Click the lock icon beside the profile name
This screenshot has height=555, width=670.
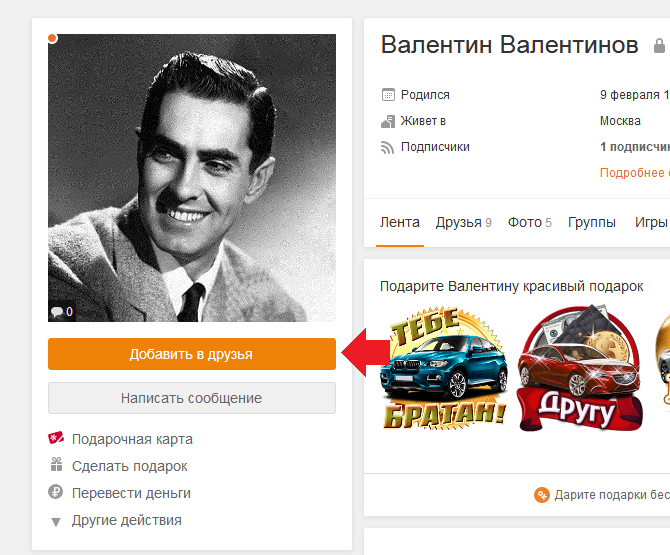click(659, 46)
